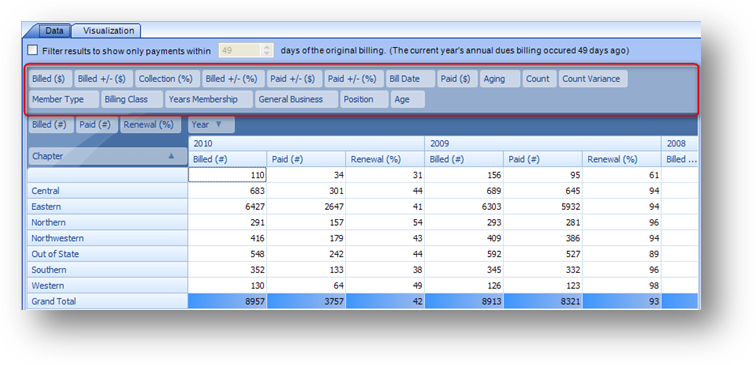This screenshot has width=756, height=365.
Task: Click the Billed ($) field button
Action: 50,79
